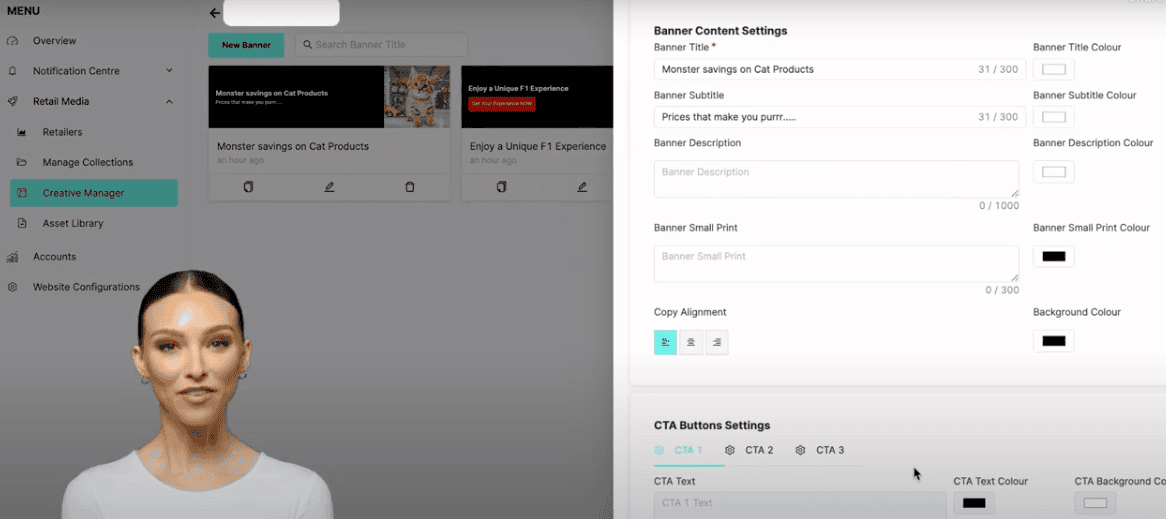1166x519 pixels.
Task: Click the back arrow icon
Action: click(215, 13)
